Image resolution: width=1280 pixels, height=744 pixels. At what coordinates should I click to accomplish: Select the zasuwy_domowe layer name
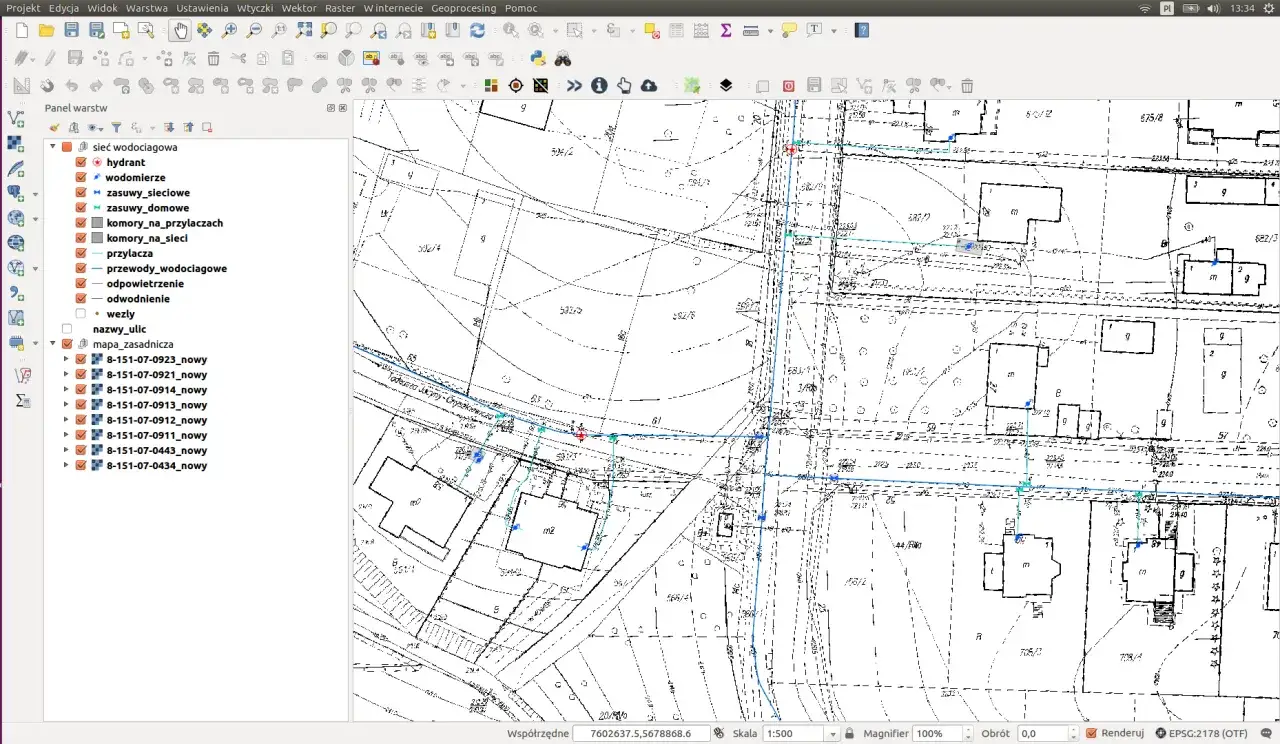[147, 208]
